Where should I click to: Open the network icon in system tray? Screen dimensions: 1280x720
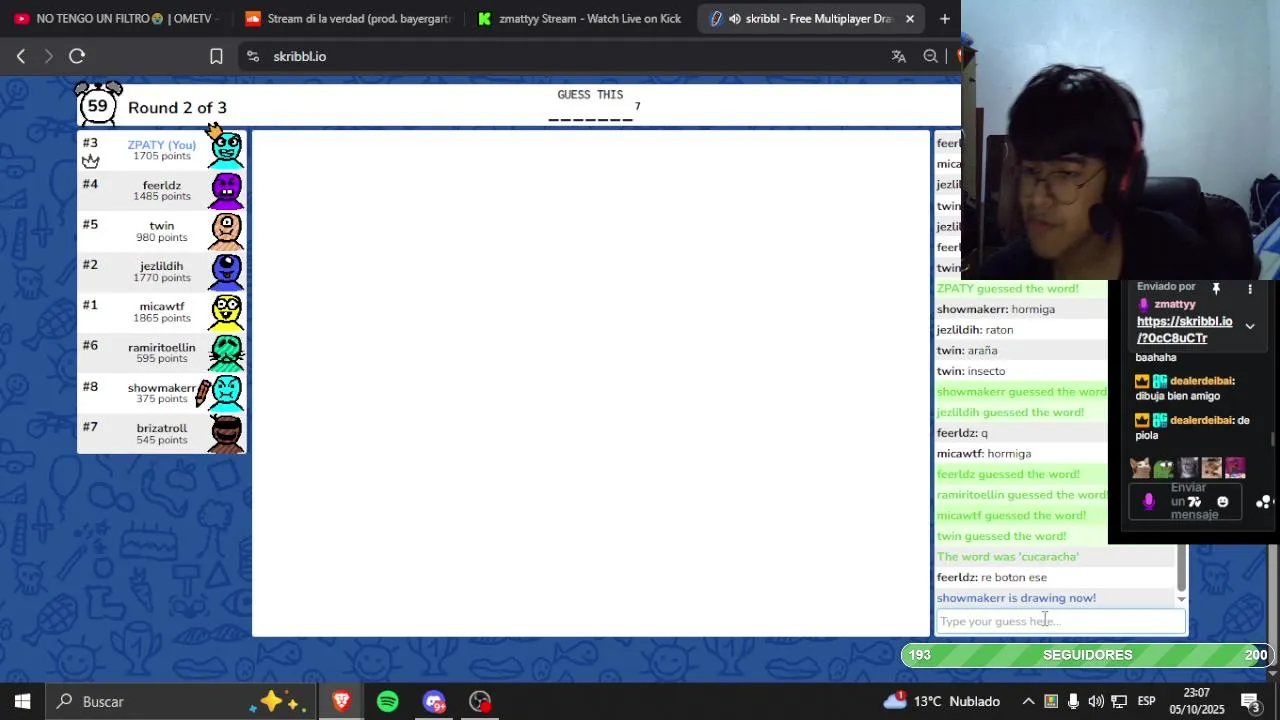coord(1119,701)
